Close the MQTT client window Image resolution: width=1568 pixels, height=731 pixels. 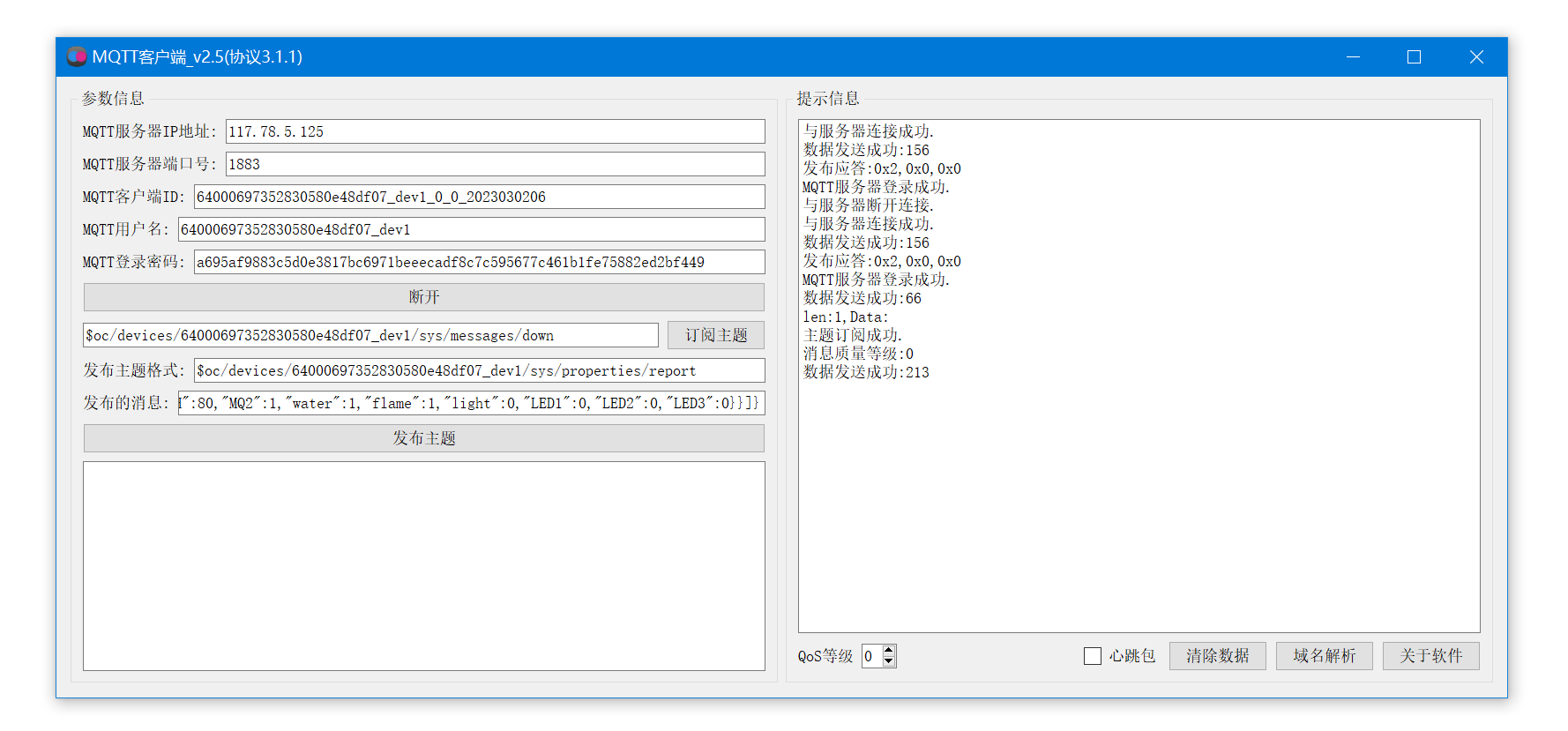(1475, 57)
